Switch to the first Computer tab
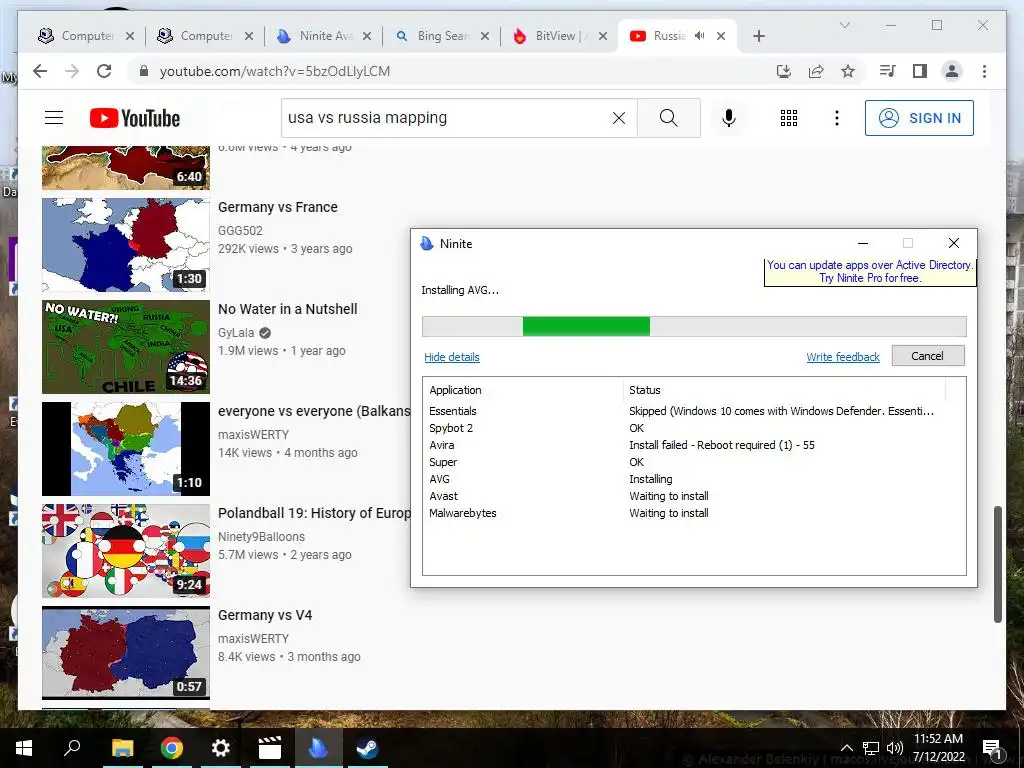The image size is (1024, 768). point(87,36)
